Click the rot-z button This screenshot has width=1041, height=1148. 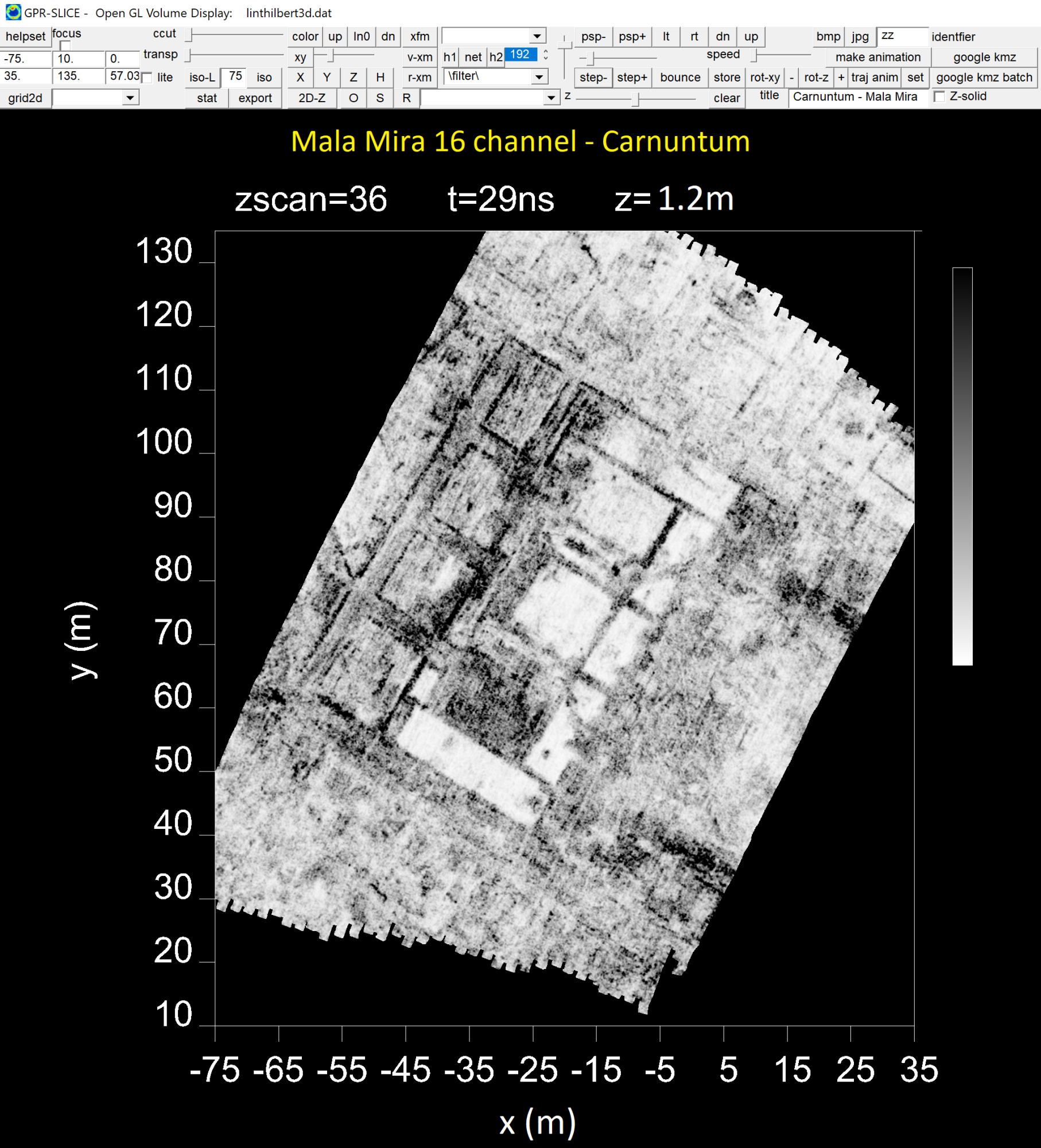(x=816, y=77)
